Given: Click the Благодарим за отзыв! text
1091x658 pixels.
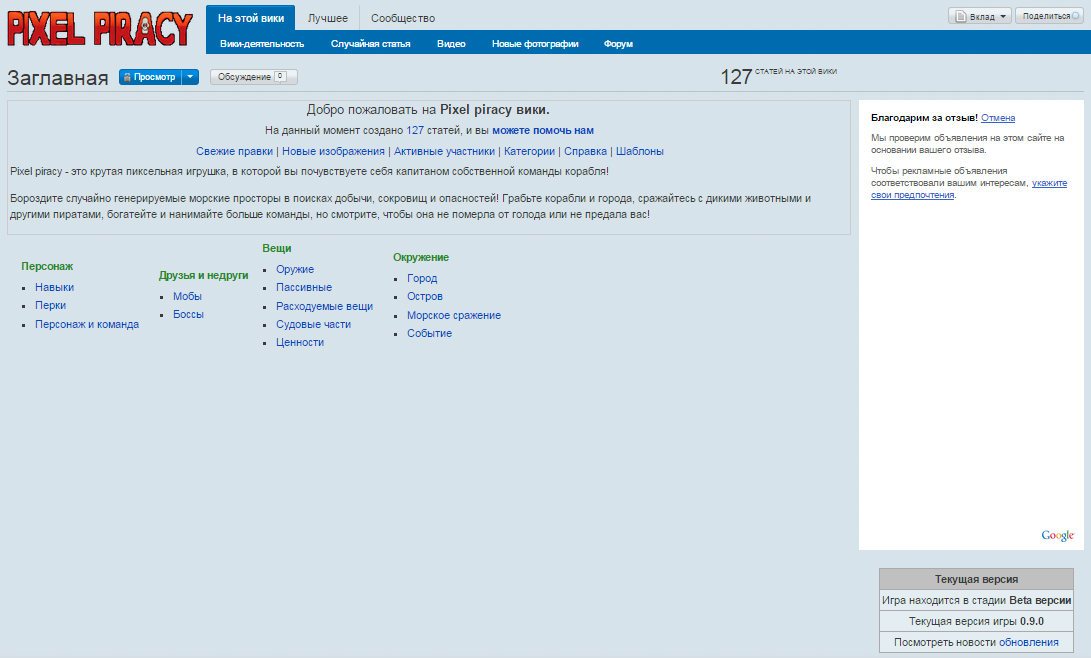Looking at the screenshot, I should [x=924, y=118].
